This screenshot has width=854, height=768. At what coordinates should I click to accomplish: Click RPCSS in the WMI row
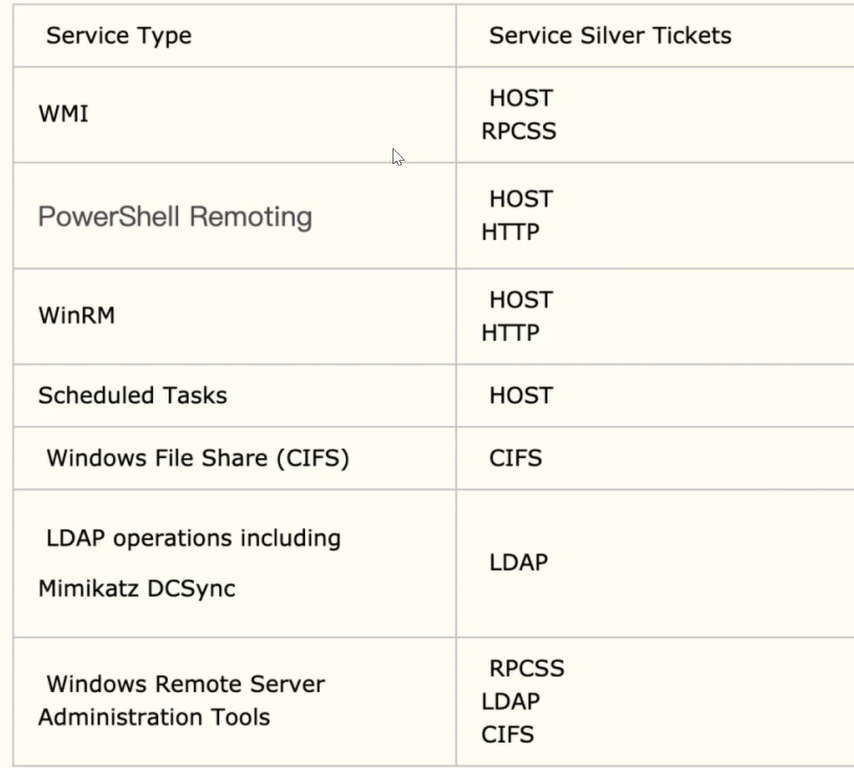[x=518, y=131]
